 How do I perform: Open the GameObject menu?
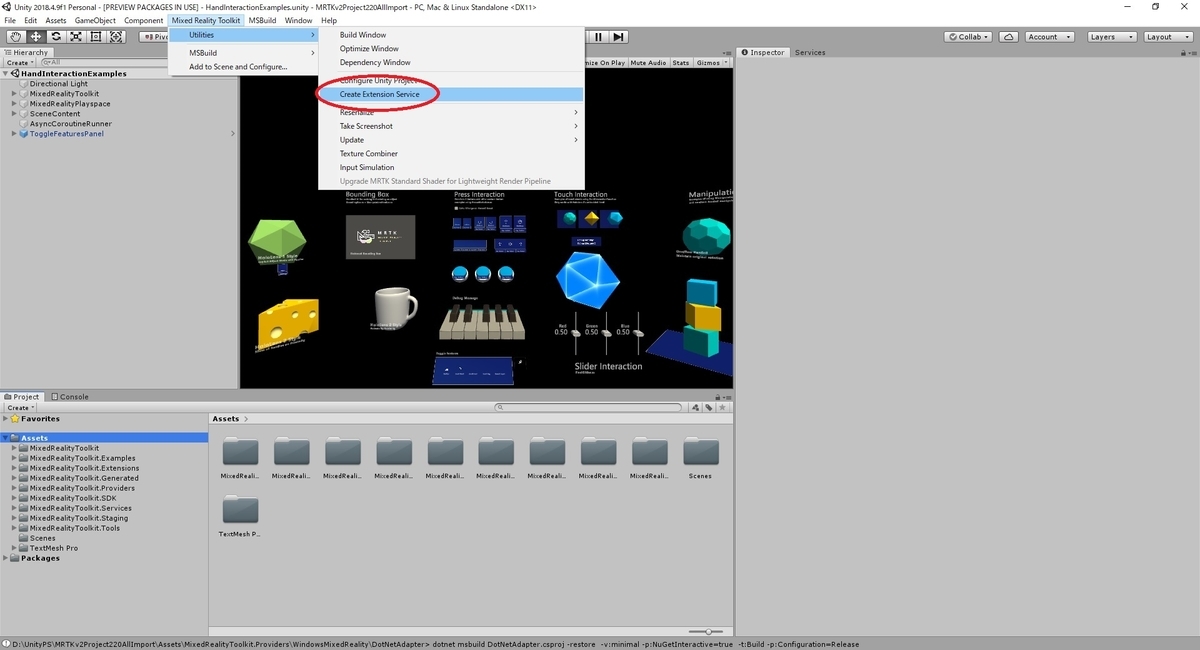95,20
